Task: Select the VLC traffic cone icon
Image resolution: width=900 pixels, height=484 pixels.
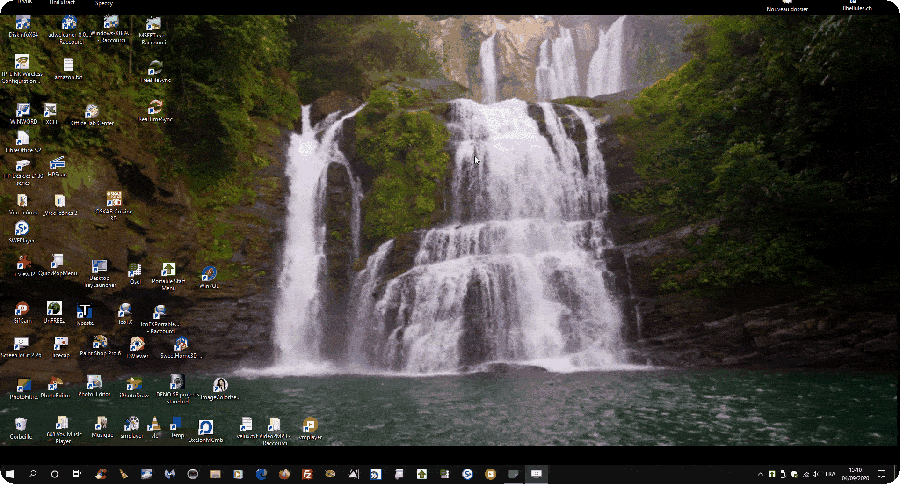Action: coord(154,425)
